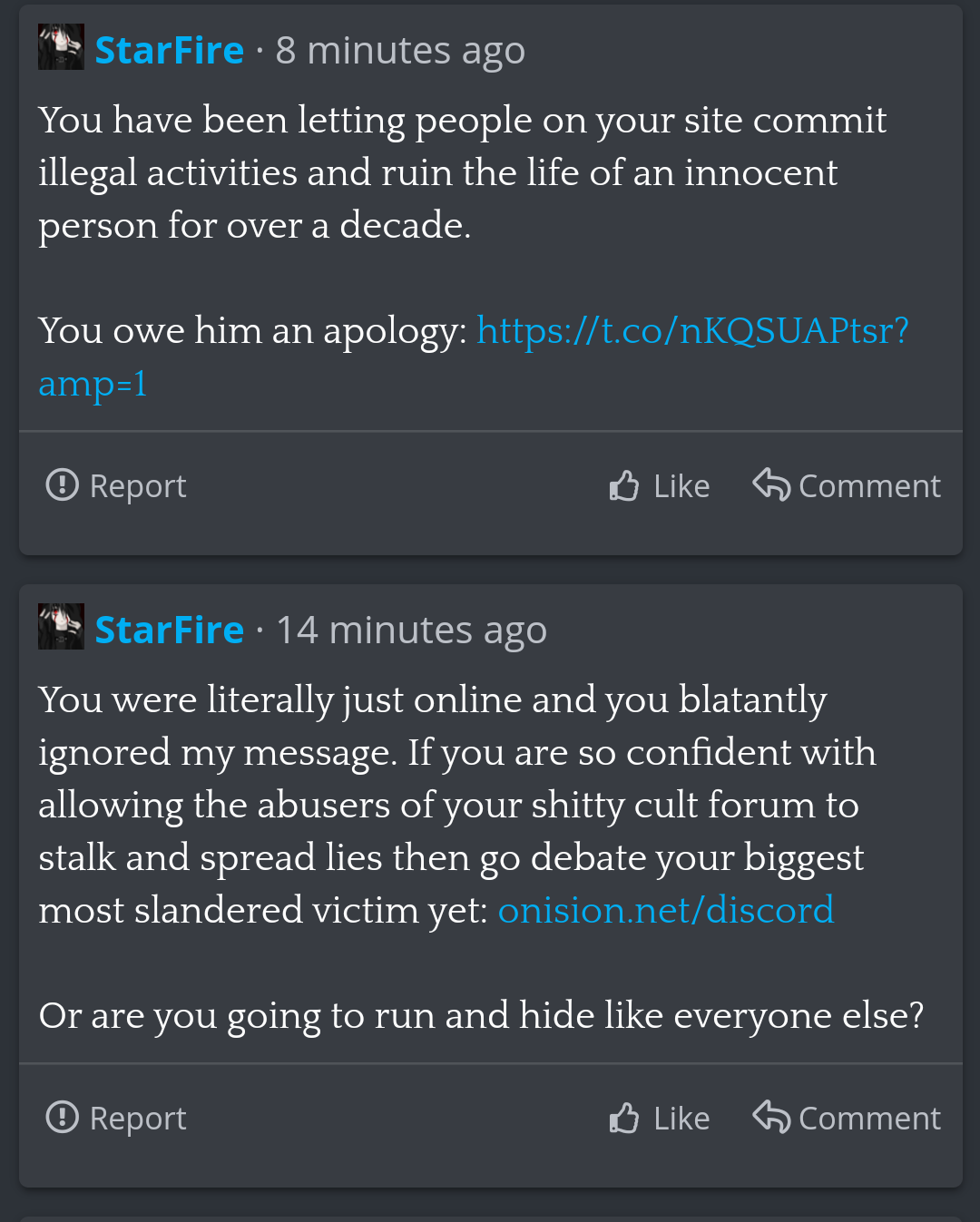This screenshot has width=980, height=1222.
Task: Click the report icon on the second post
Action: point(62,1117)
